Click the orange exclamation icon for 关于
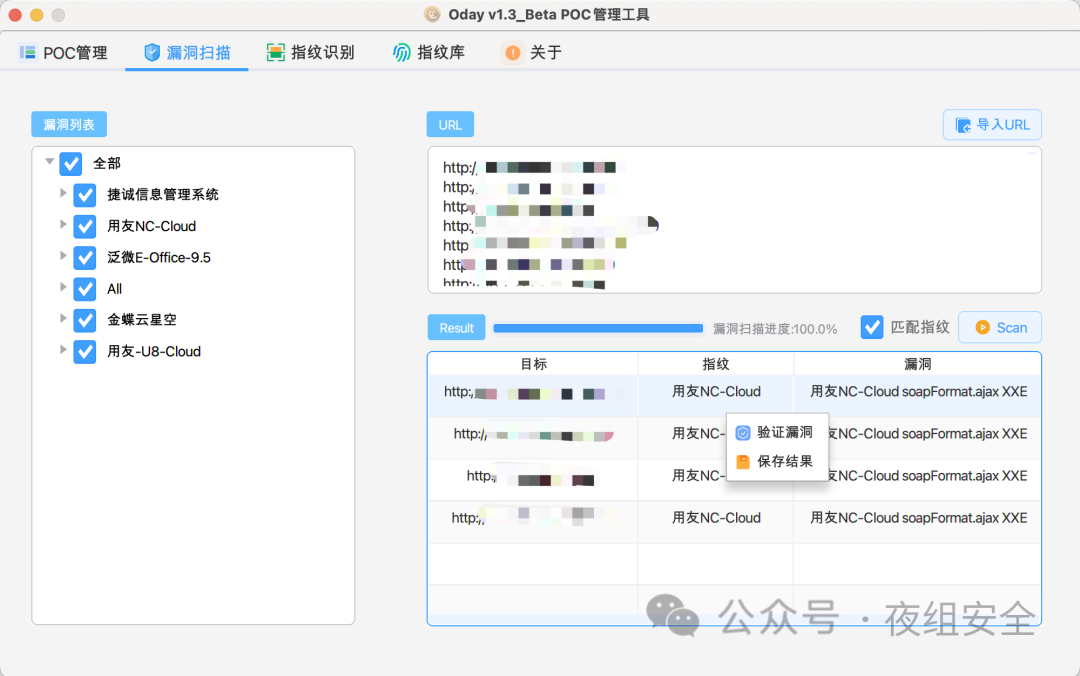The image size is (1080, 676). coord(512,52)
